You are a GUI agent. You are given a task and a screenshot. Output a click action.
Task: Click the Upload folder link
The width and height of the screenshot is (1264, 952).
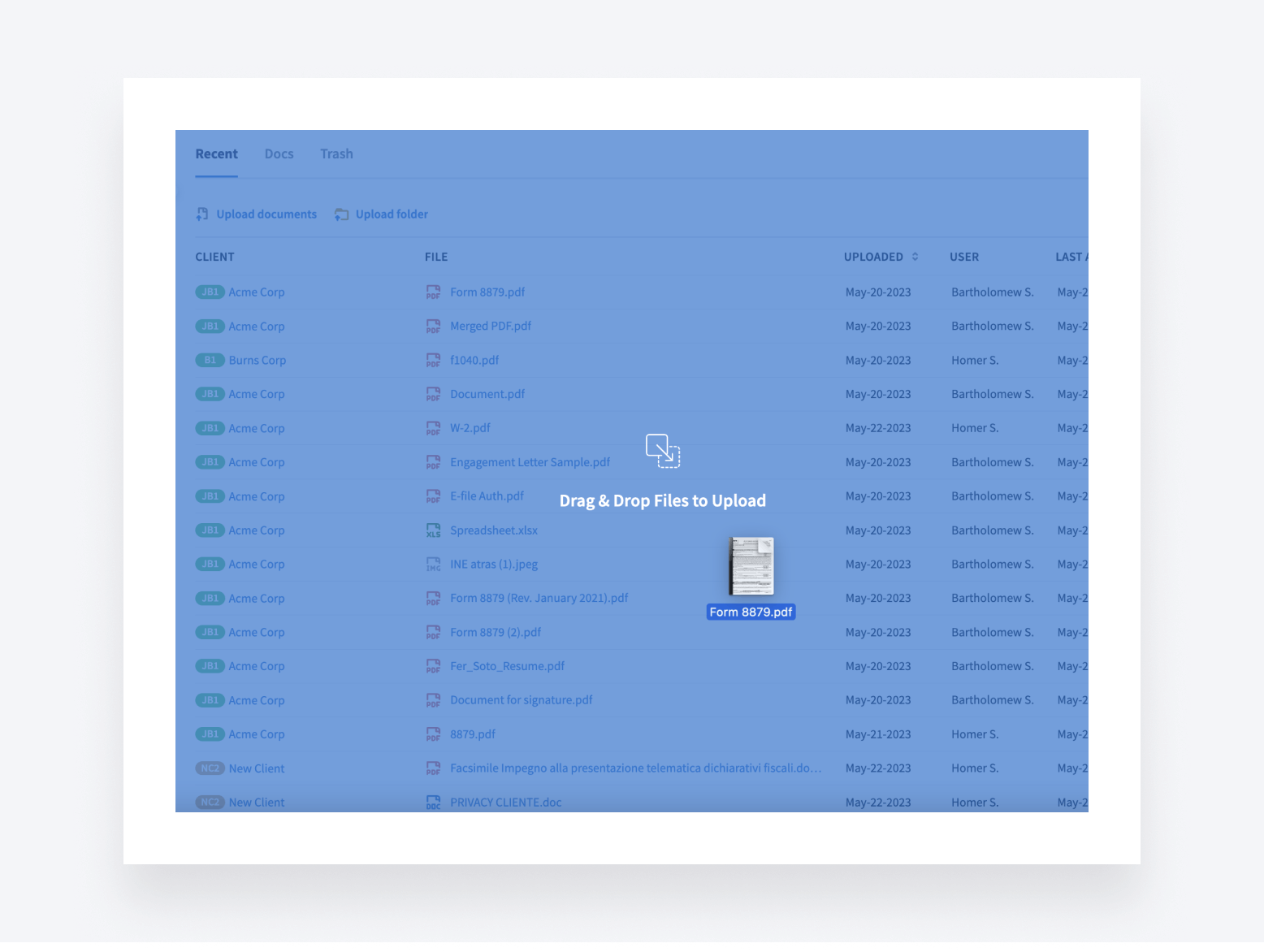[x=392, y=214]
